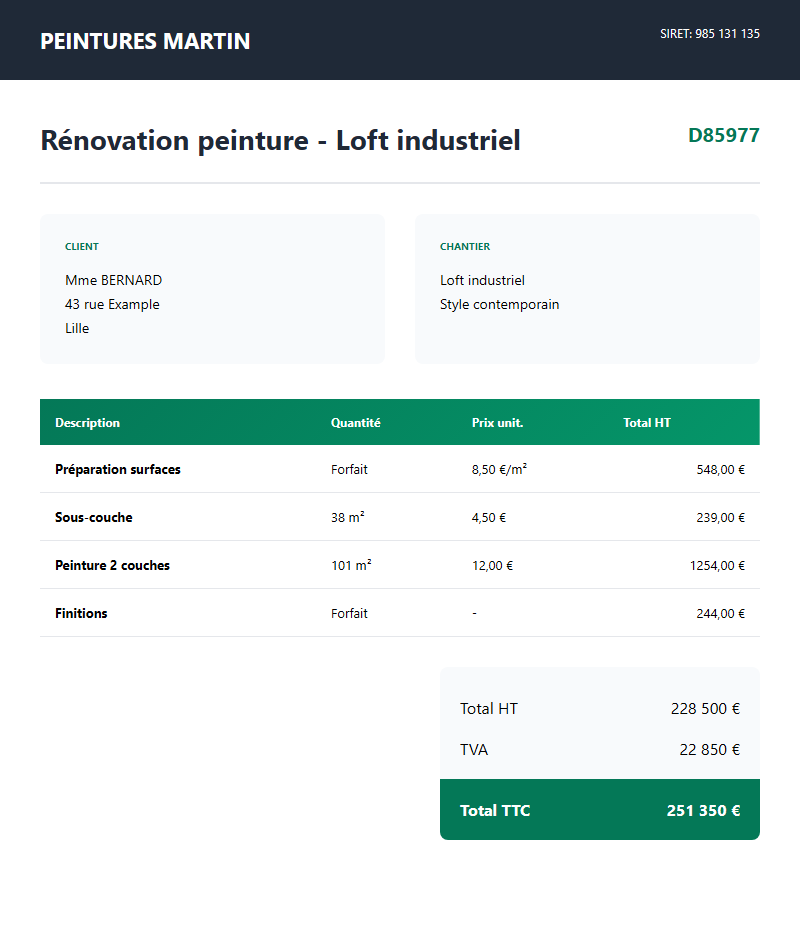The image size is (800, 930).
Task: Click the CLIENT section label
Action: tap(82, 247)
